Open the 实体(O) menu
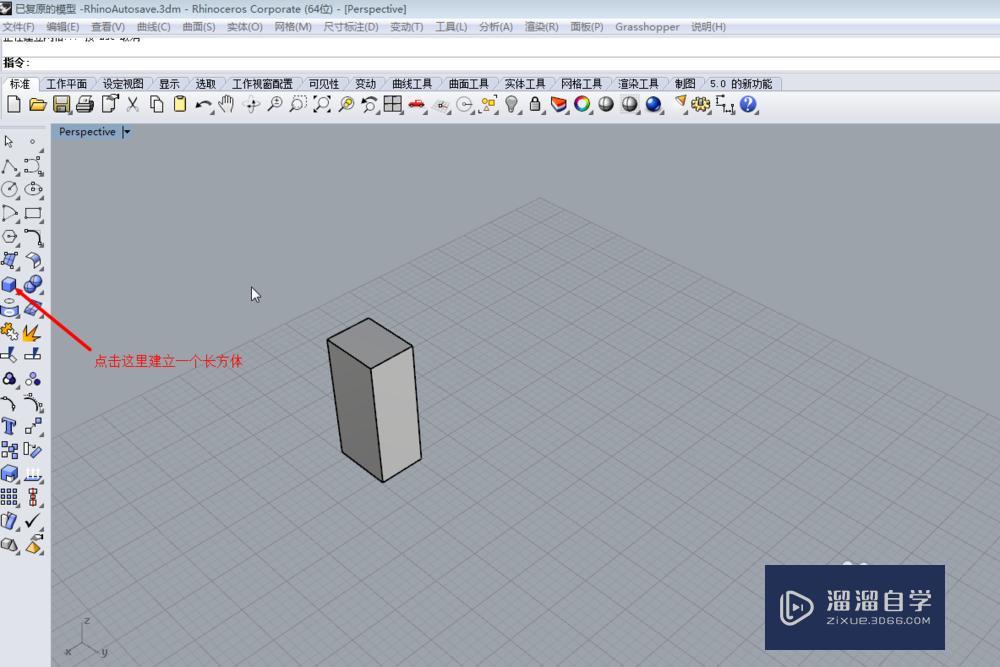 (x=244, y=27)
